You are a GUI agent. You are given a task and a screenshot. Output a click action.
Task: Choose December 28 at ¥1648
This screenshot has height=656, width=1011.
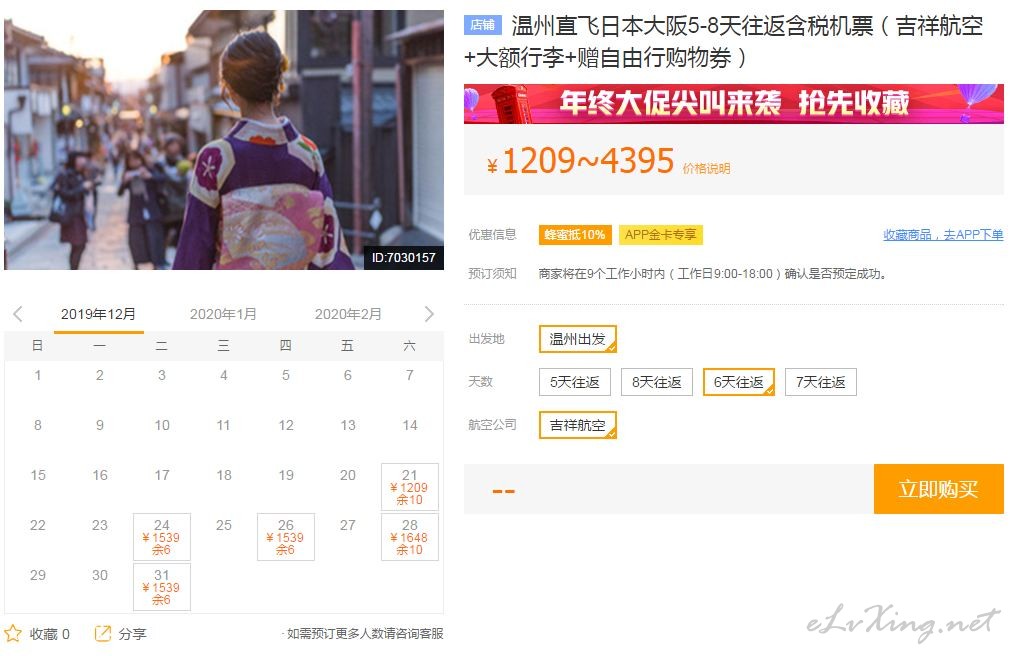[x=409, y=537]
